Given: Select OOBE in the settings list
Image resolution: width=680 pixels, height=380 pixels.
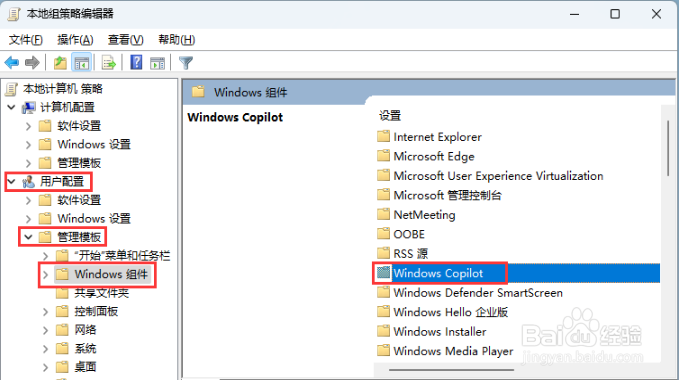Looking at the screenshot, I should pos(409,234).
